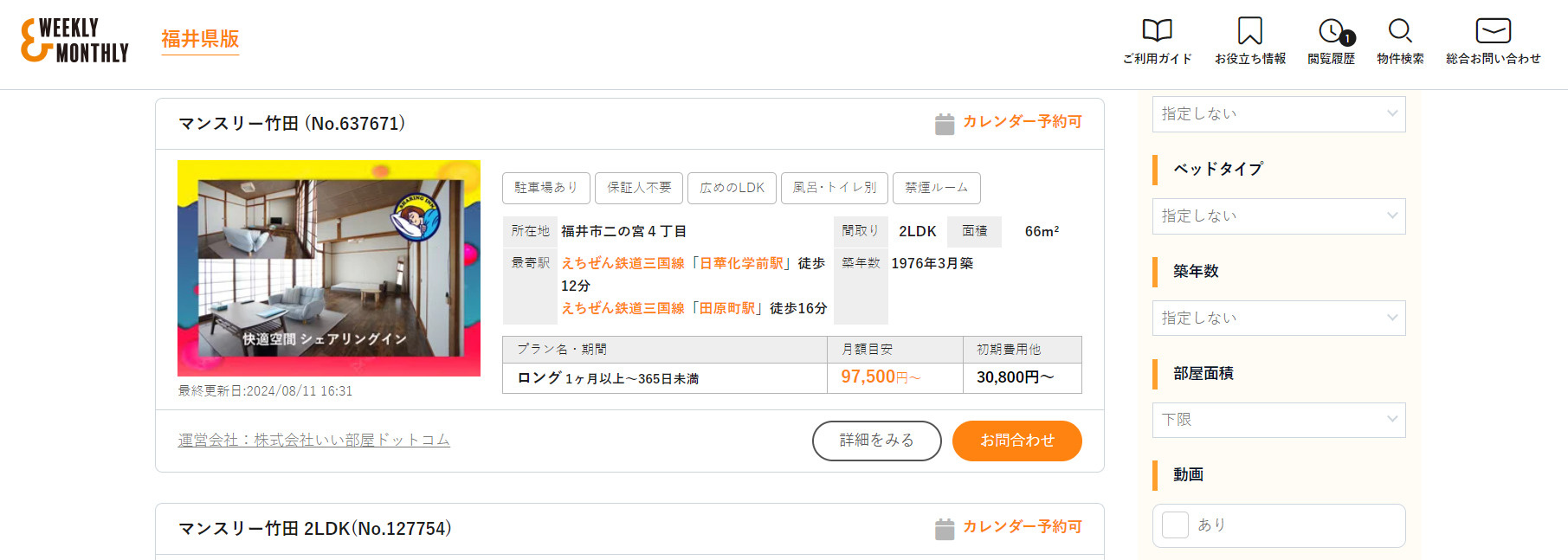Click the orange お問合わせ button

point(1017,441)
